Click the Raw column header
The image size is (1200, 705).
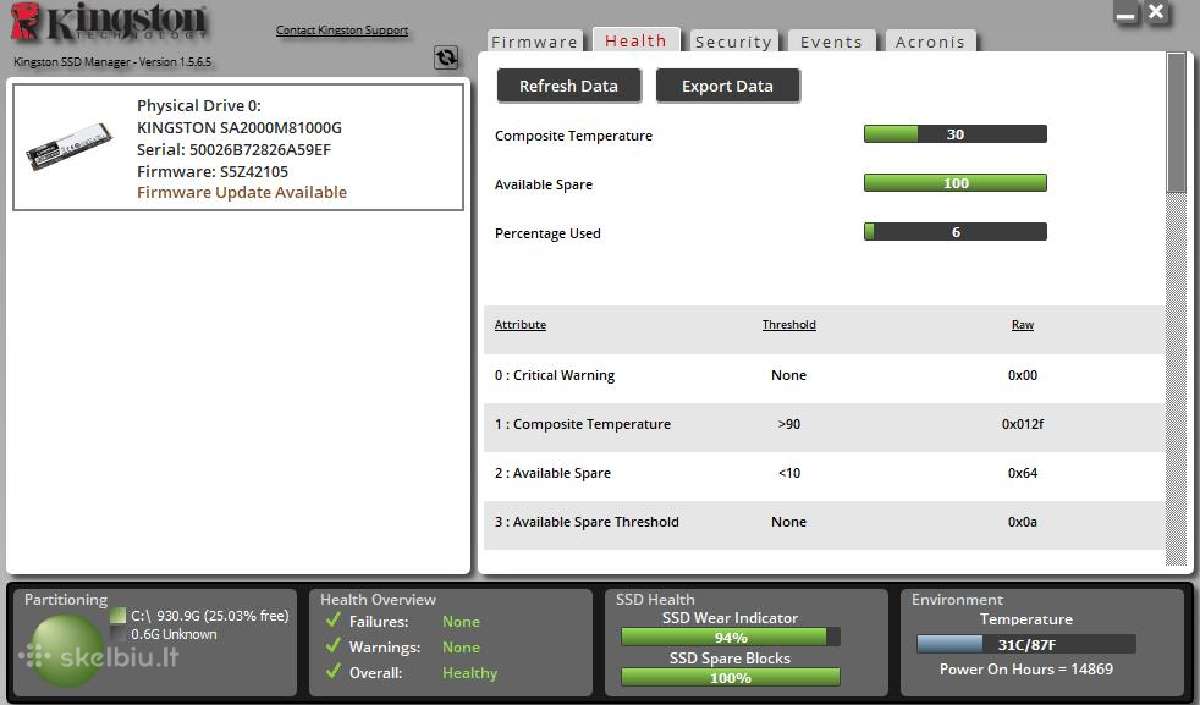click(x=1023, y=325)
